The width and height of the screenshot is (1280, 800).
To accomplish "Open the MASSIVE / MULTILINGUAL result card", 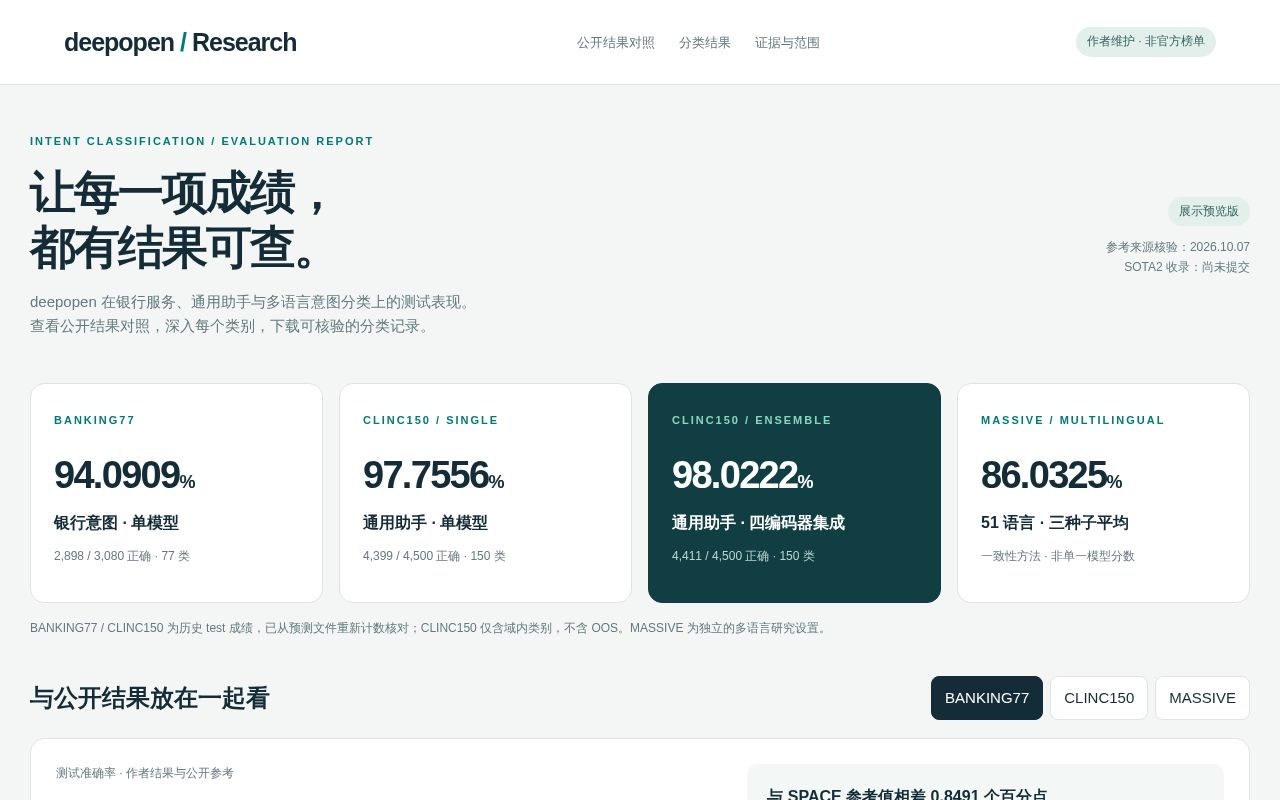I will coord(1103,493).
